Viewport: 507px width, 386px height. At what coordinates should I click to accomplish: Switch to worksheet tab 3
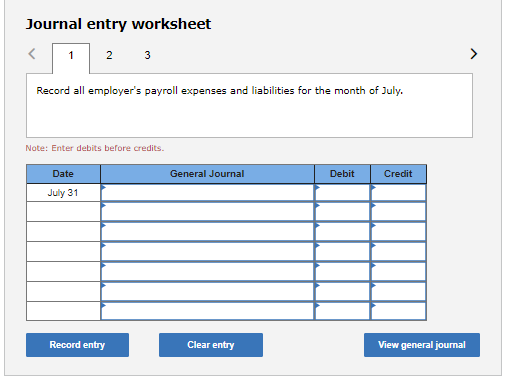coord(147,55)
